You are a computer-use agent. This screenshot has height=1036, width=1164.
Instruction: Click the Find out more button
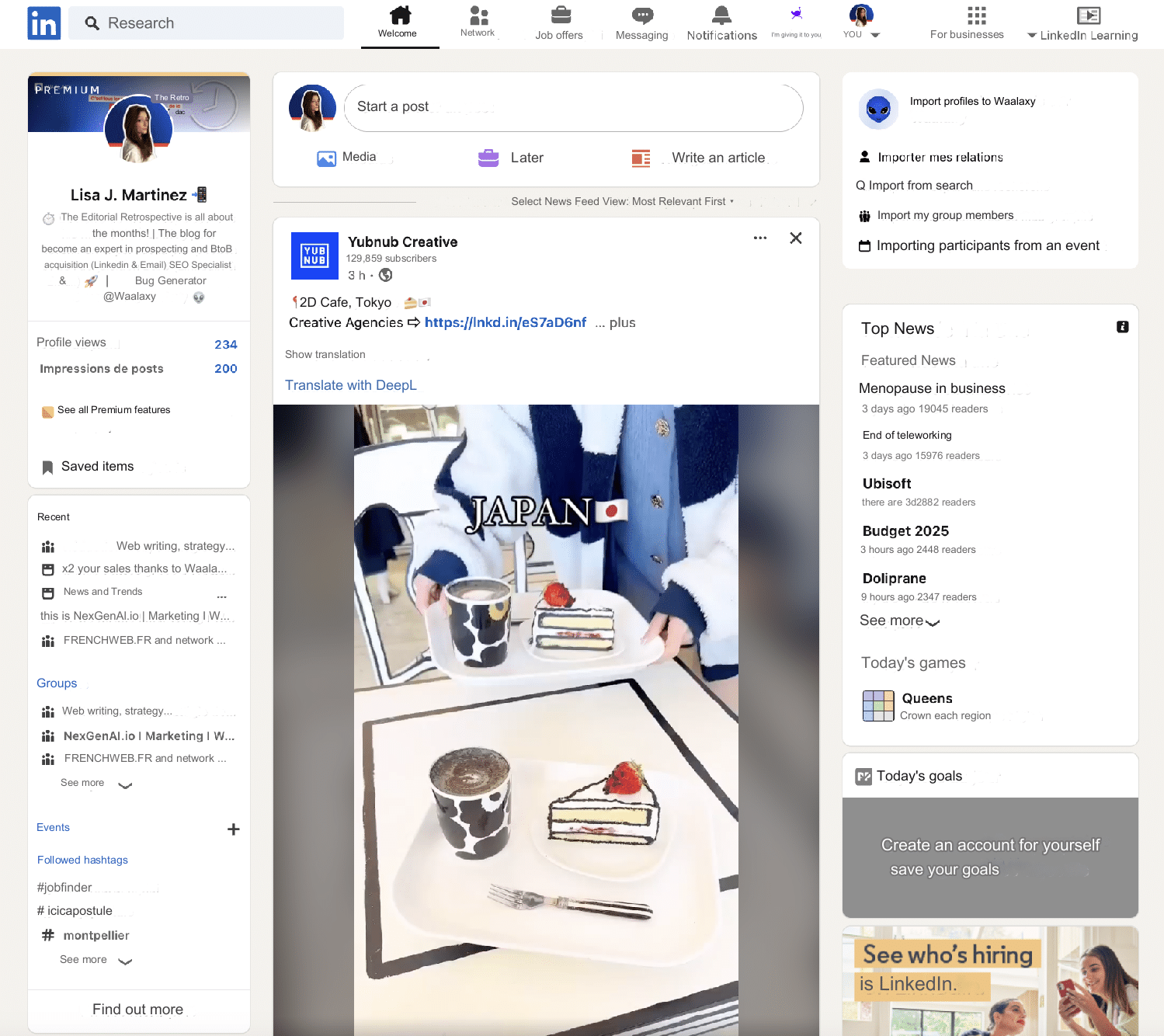tap(137, 1009)
